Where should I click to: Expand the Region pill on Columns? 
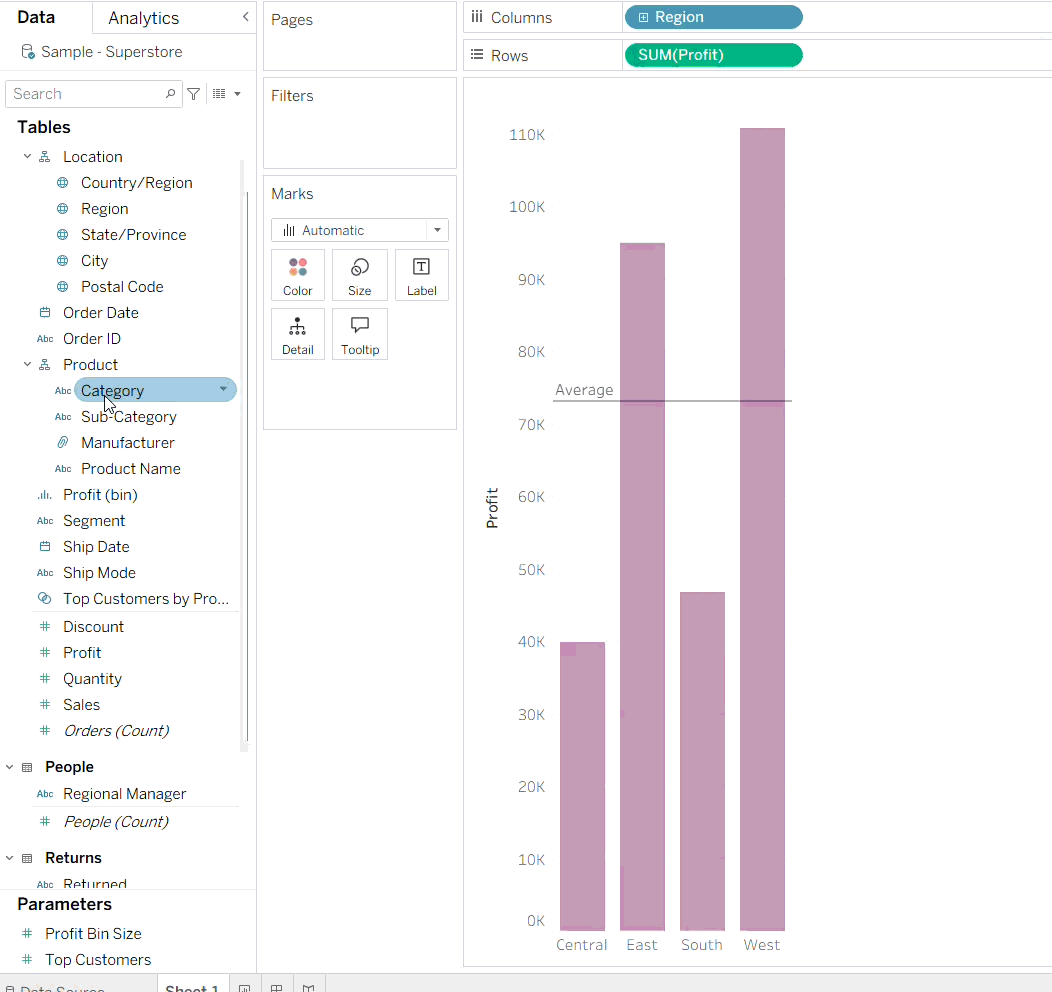[643, 18]
